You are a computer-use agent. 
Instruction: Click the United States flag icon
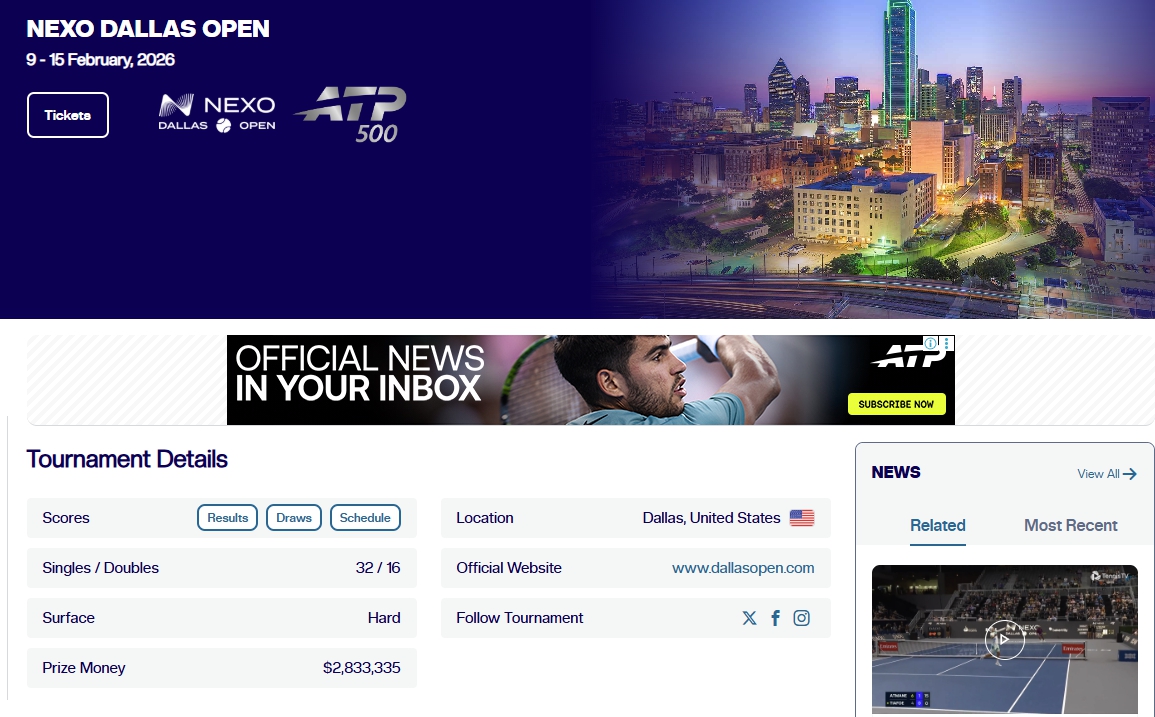pos(802,518)
